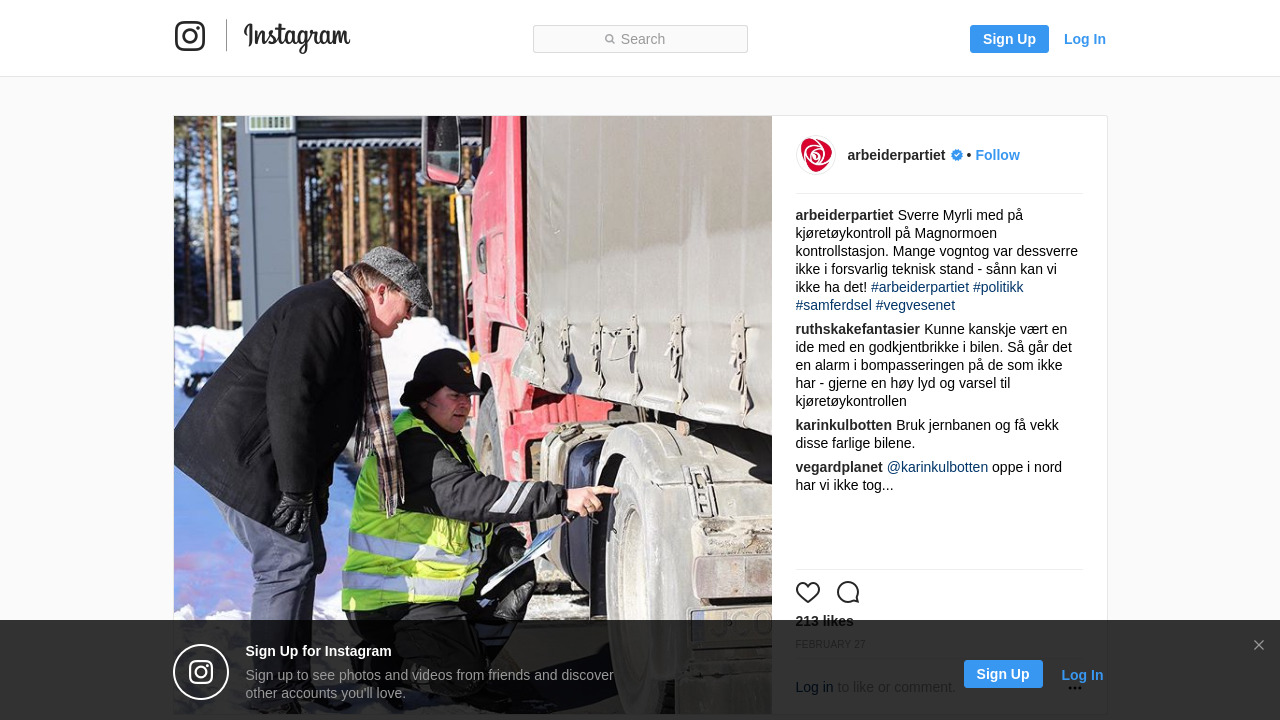Open the #samferdsel hashtag link
1280x720 pixels.
834,305
